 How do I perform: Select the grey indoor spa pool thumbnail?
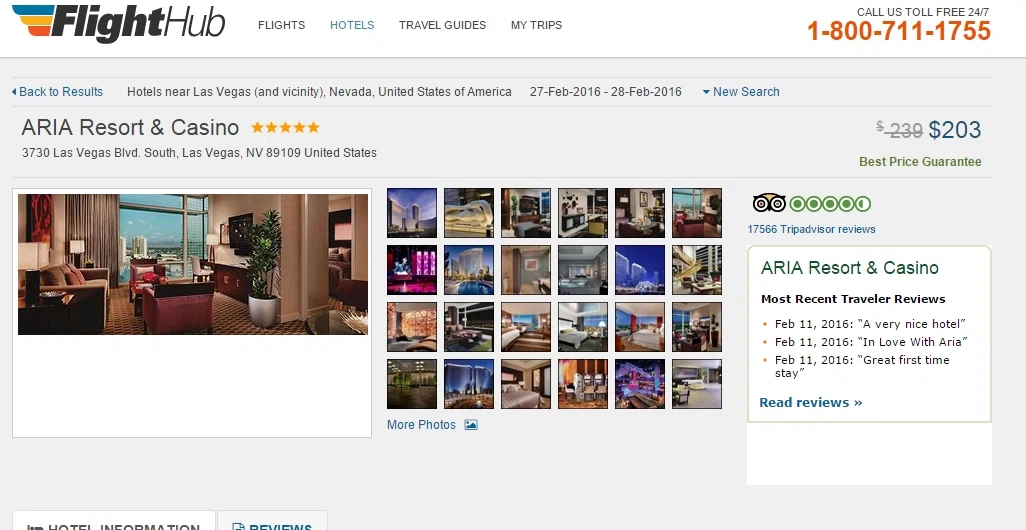tap(582, 270)
